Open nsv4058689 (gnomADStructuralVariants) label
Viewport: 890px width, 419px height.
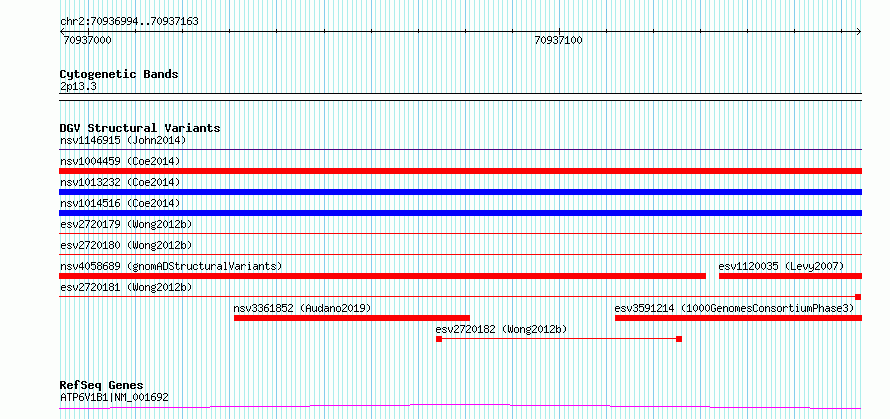point(171,266)
